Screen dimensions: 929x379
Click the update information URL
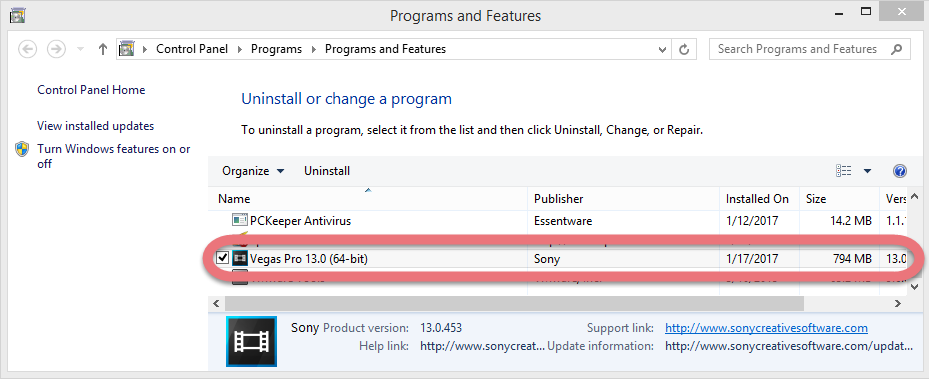(x=789, y=346)
